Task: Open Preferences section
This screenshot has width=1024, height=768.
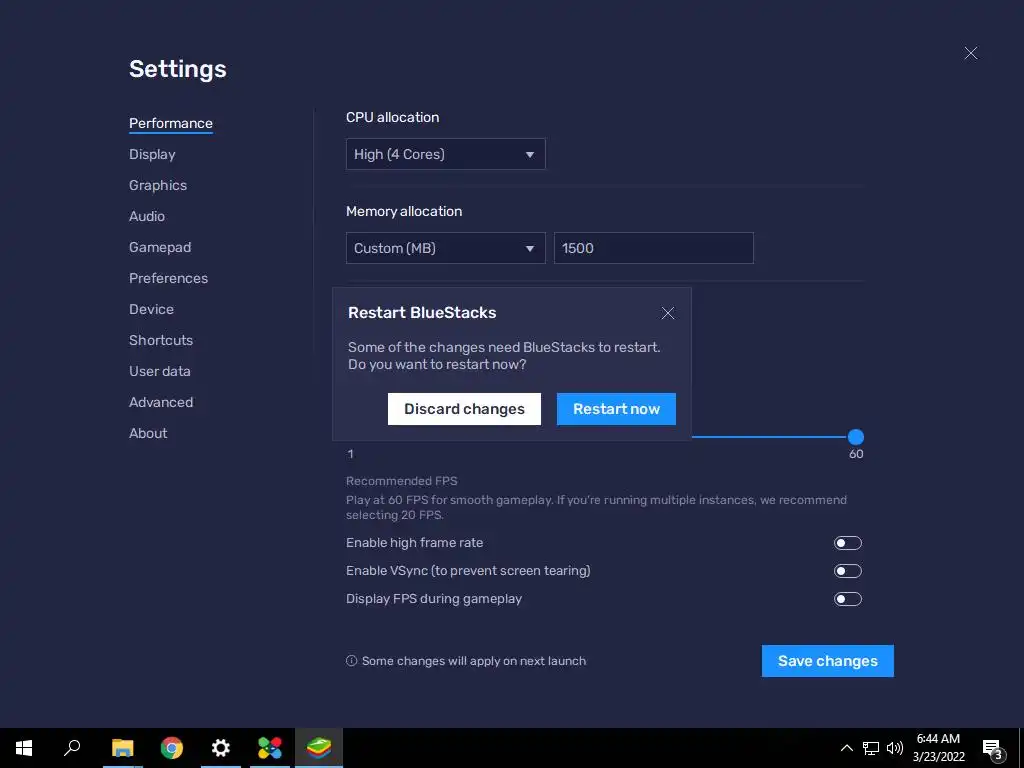Action: (168, 278)
